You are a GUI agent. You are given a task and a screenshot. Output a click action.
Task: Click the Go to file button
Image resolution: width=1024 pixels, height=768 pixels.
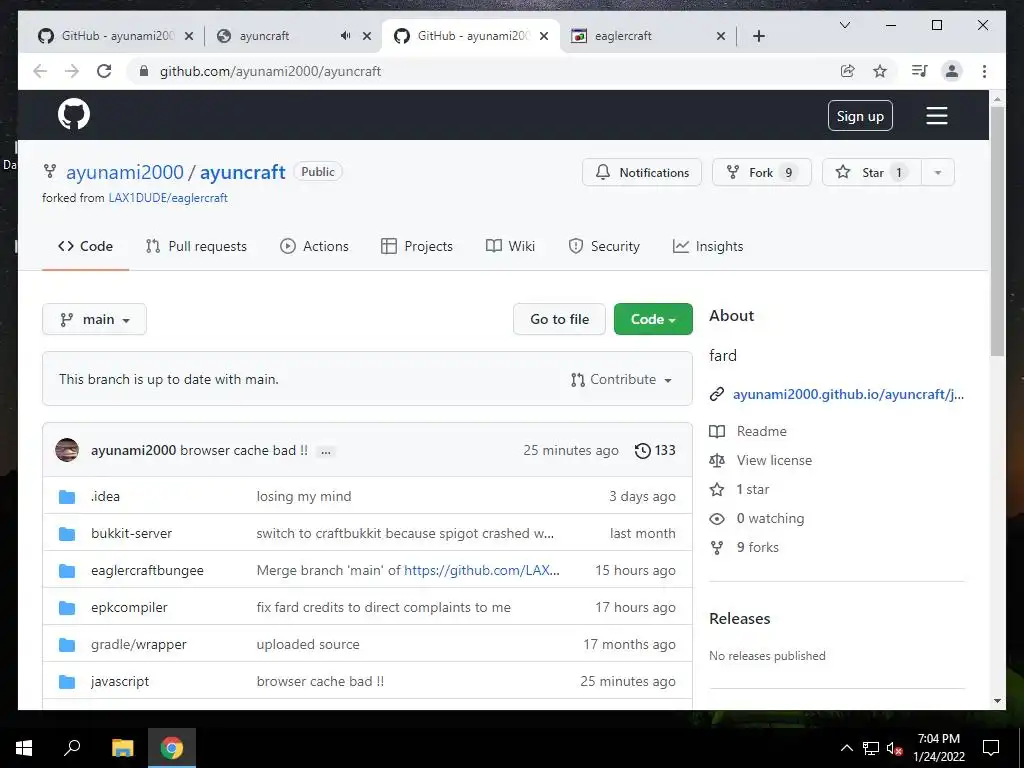pos(560,319)
